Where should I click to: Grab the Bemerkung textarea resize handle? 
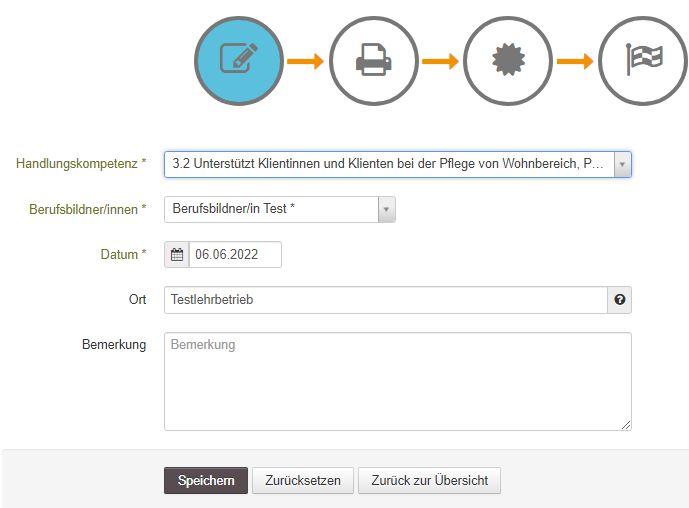click(626, 425)
